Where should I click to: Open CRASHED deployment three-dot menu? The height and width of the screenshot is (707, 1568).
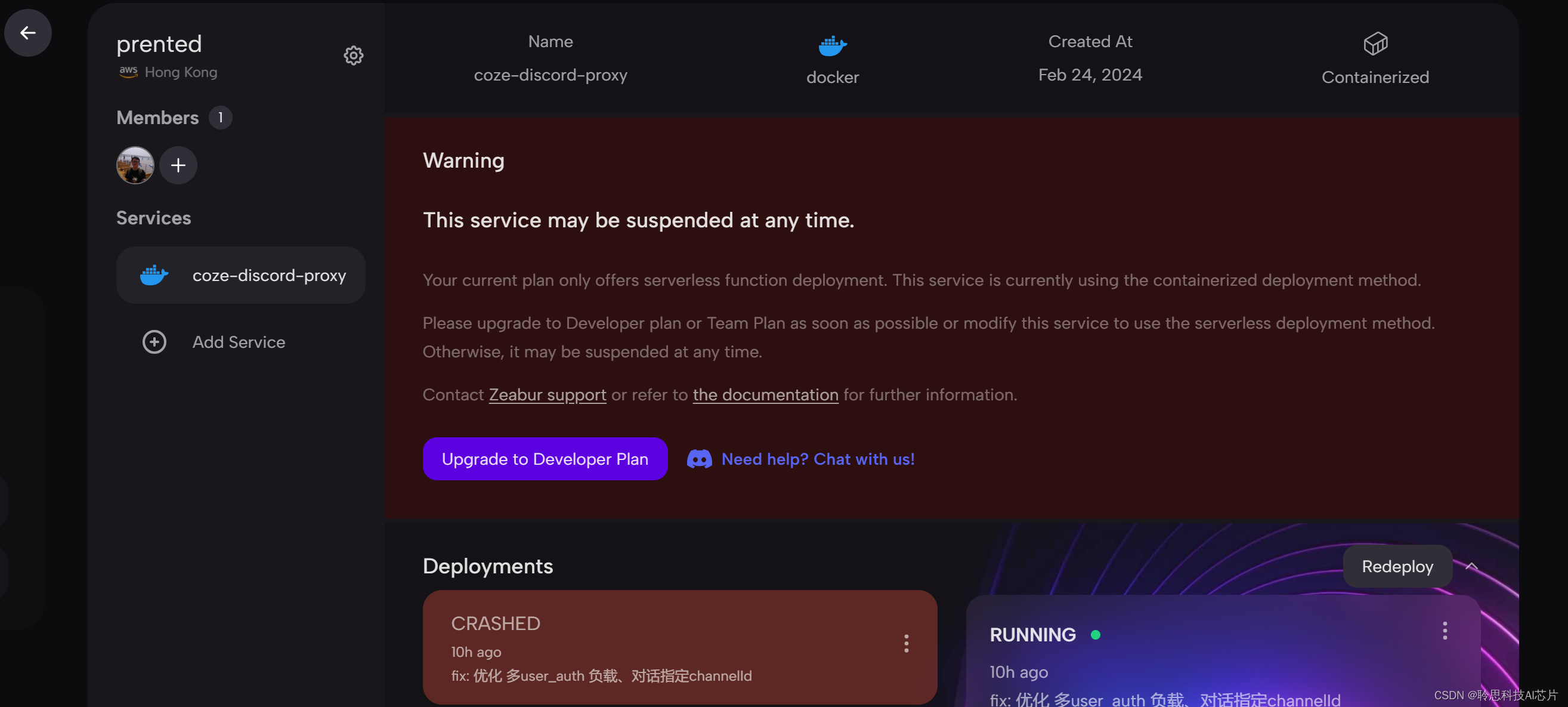907,643
